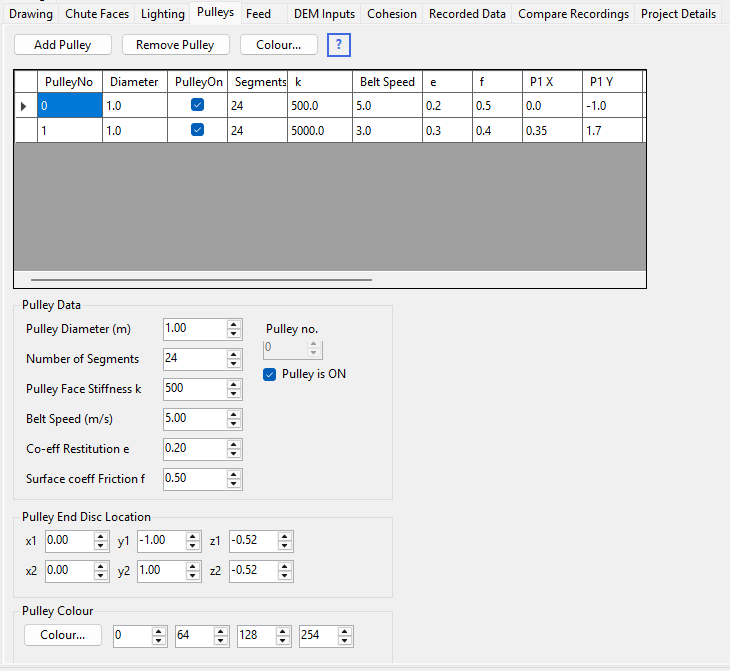Decrease Pulley Diameter with down arrow
730x671 pixels.
point(234,334)
